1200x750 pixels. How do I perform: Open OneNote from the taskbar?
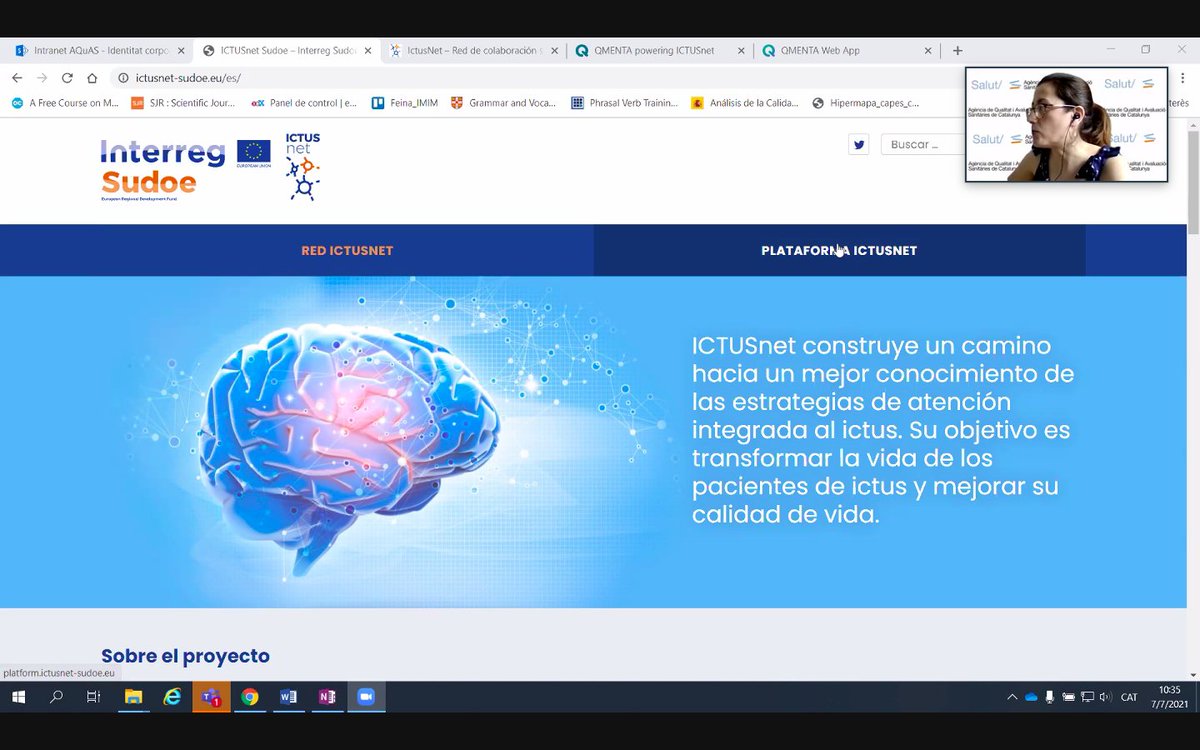(x=327, y=697)
